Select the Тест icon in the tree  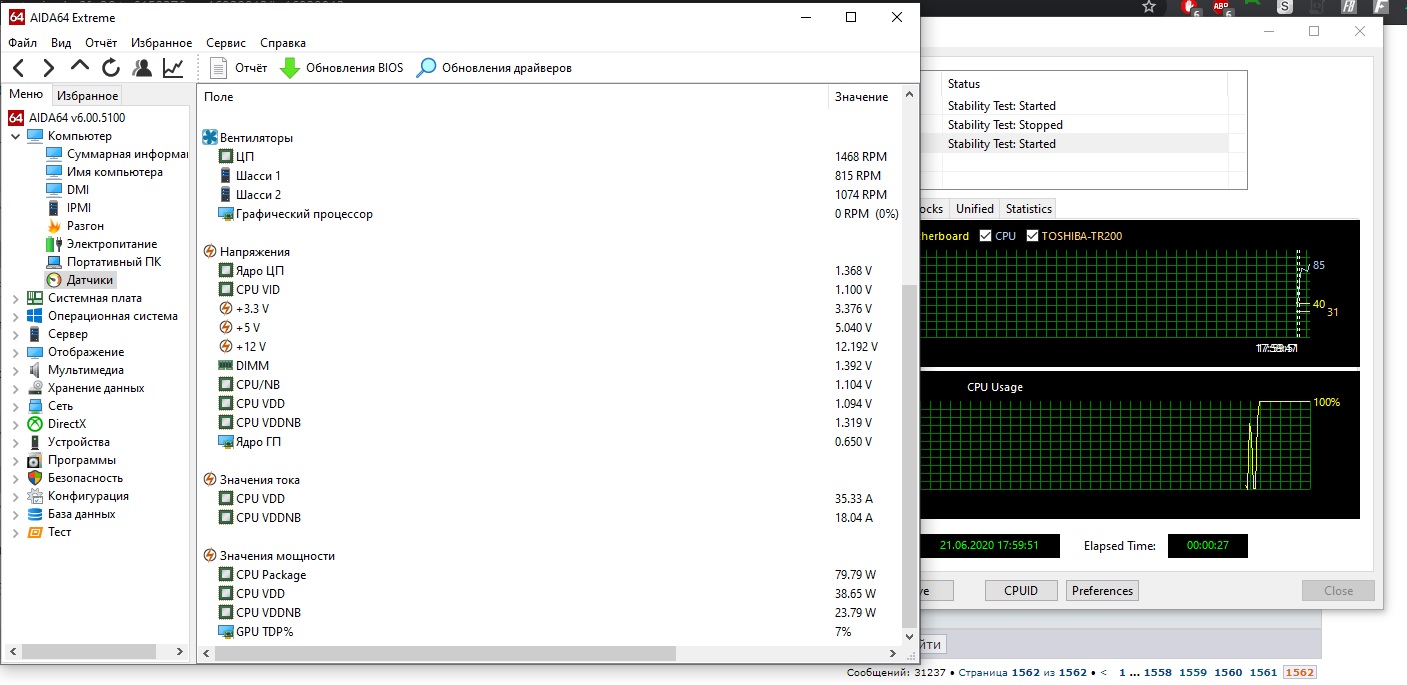coord(35,532)
